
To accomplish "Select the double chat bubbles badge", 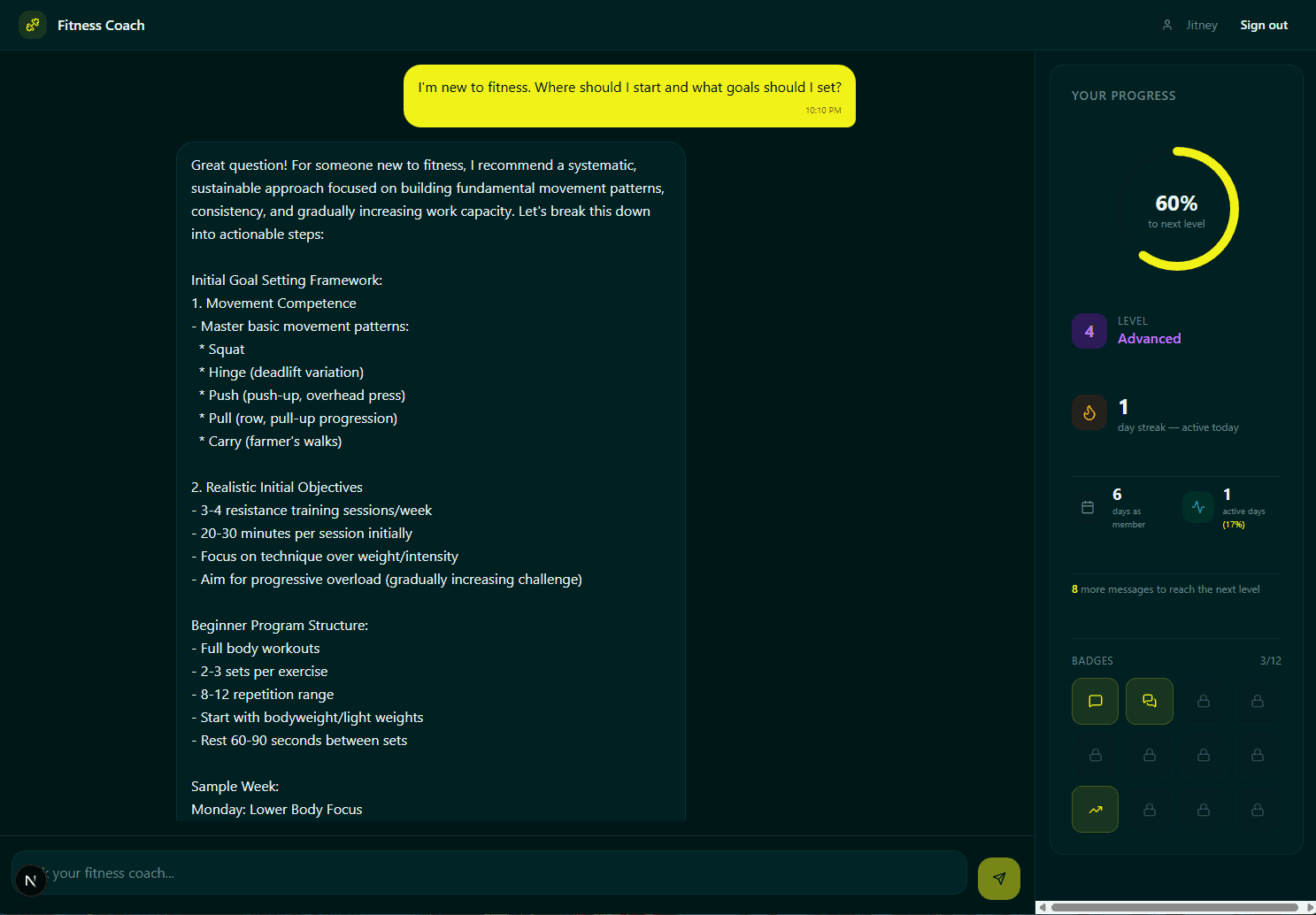I will point(1149,701).
